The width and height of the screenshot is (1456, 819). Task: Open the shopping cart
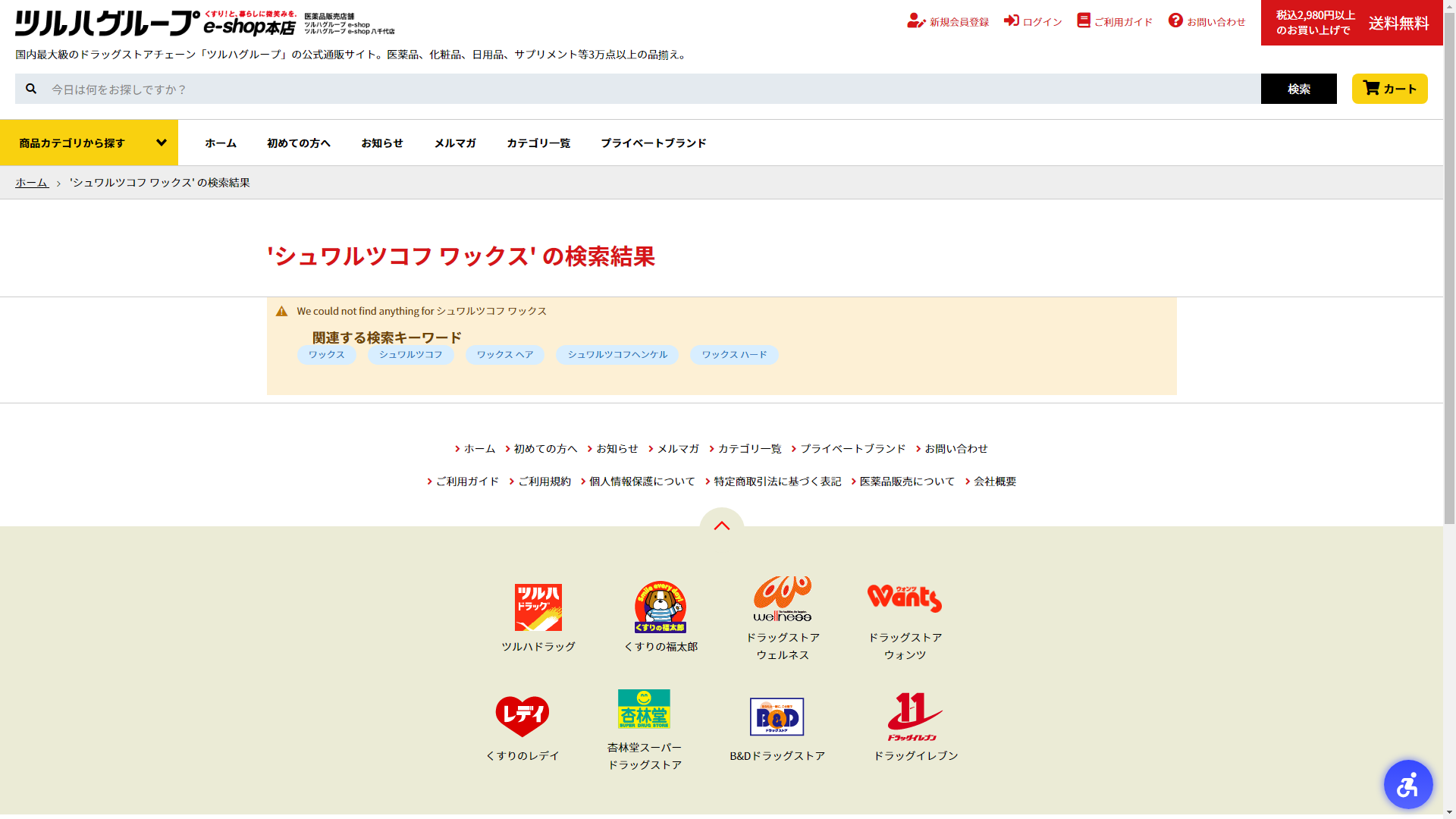coord(1389,89)
